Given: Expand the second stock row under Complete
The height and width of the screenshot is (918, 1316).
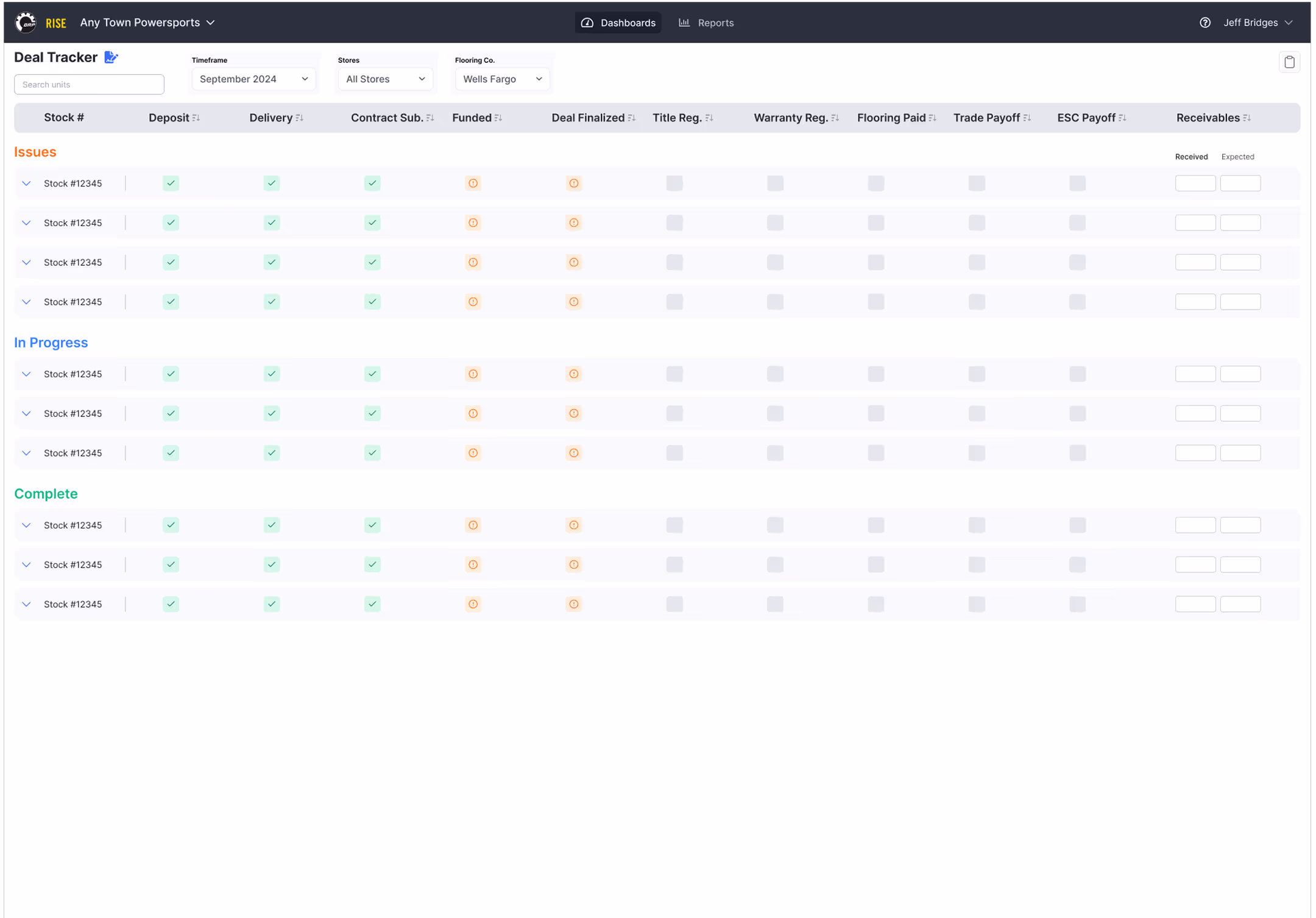Looking at the screenshot, I should pos(26,565).
